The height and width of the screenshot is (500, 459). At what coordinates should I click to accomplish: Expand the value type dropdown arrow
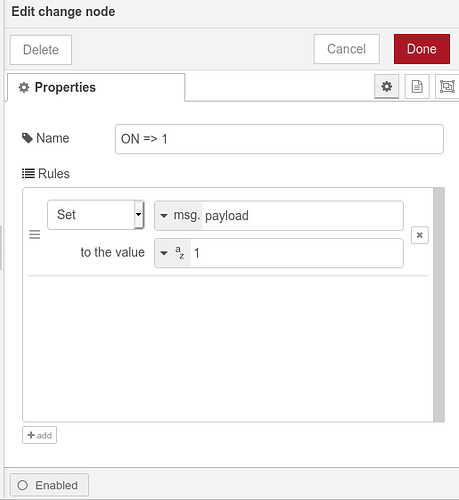click(x=163, y=253)
